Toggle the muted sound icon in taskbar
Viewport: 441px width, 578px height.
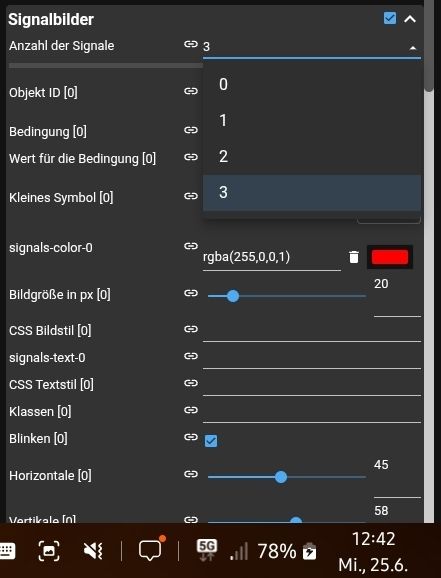click(93, 551)
